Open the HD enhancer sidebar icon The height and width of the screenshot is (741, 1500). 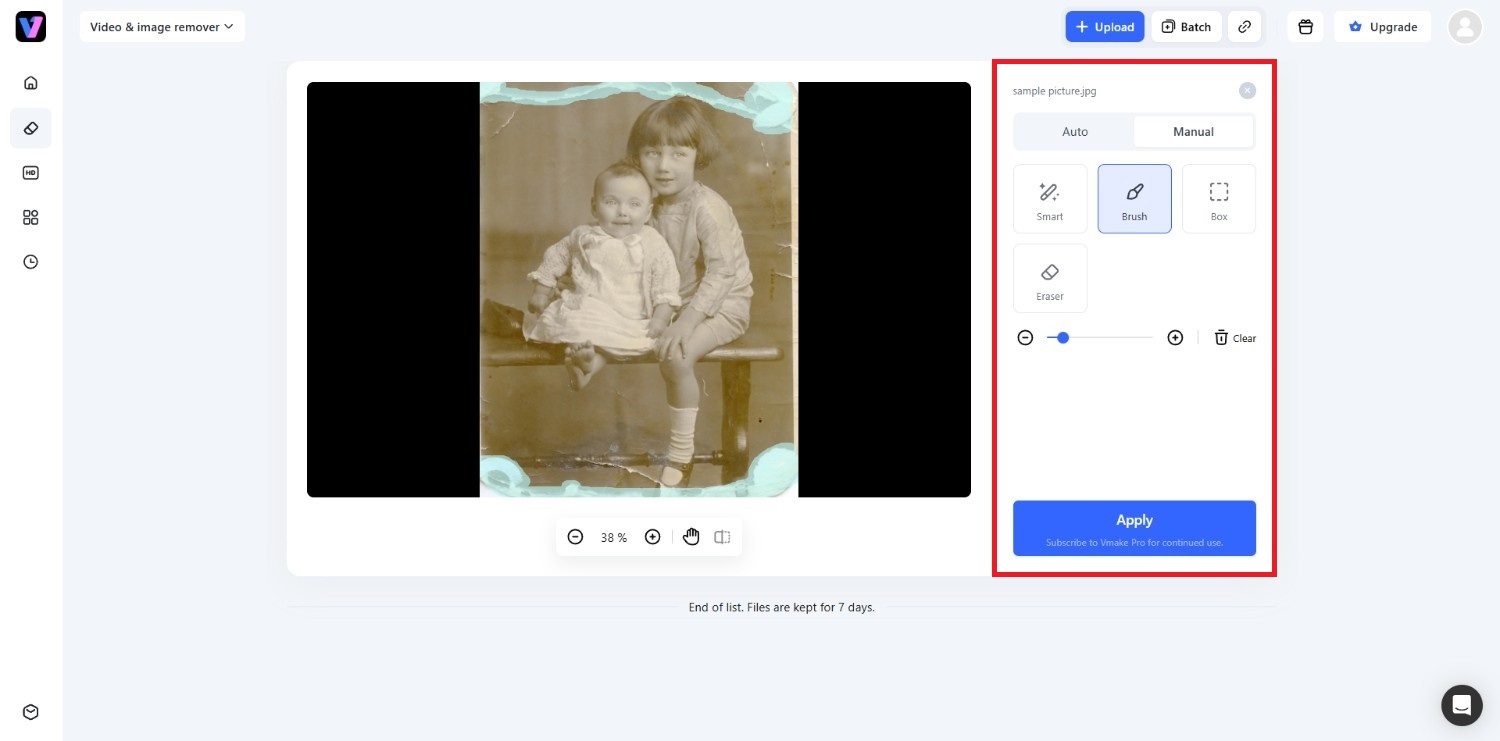point(31,173)
